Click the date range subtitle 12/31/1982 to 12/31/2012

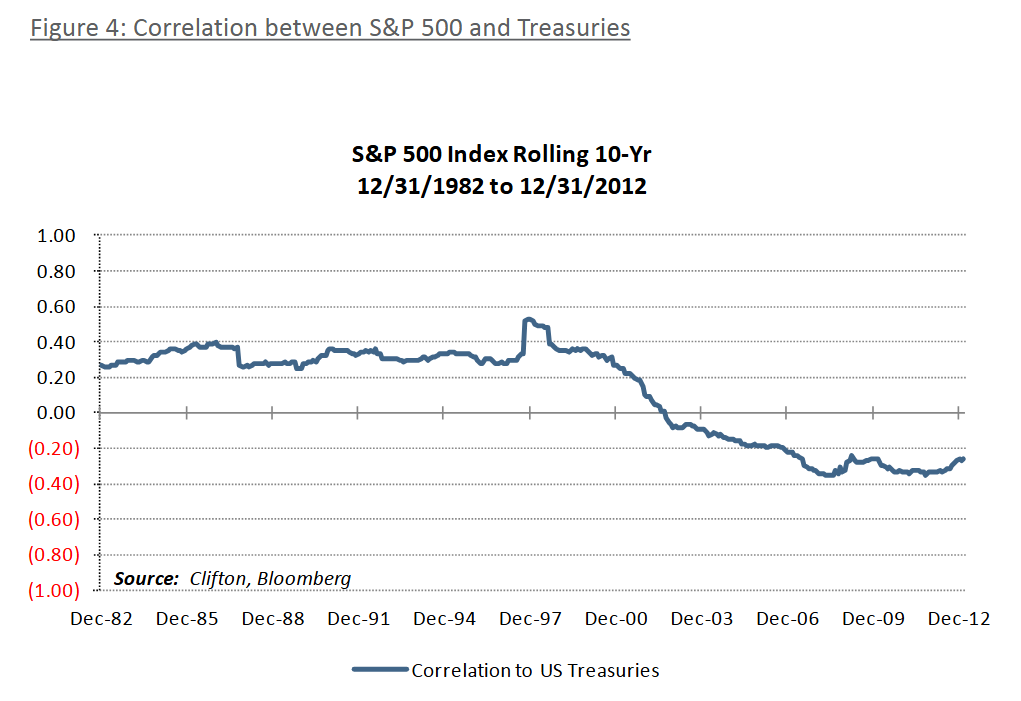coord(503,186)
